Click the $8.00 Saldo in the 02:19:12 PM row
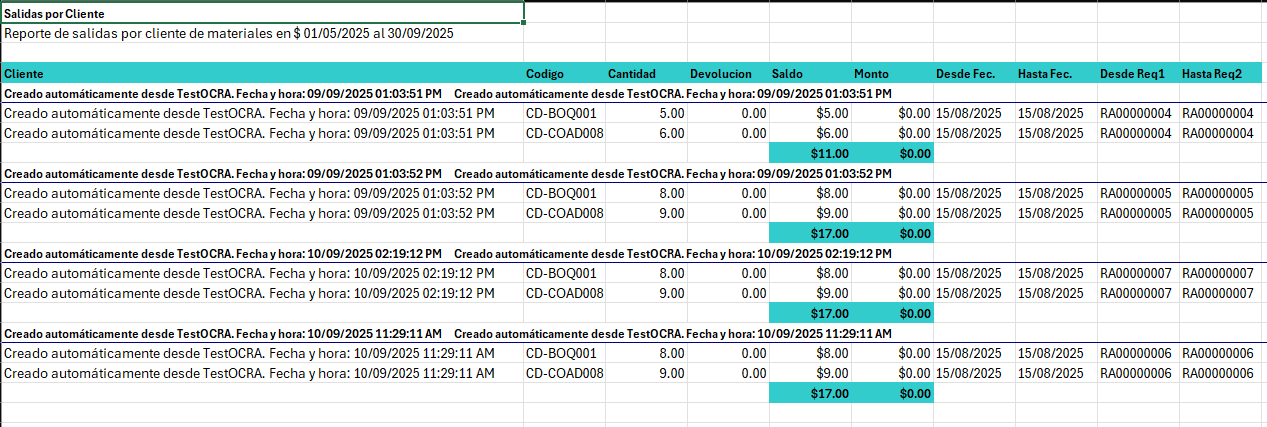 coord(810,273)
